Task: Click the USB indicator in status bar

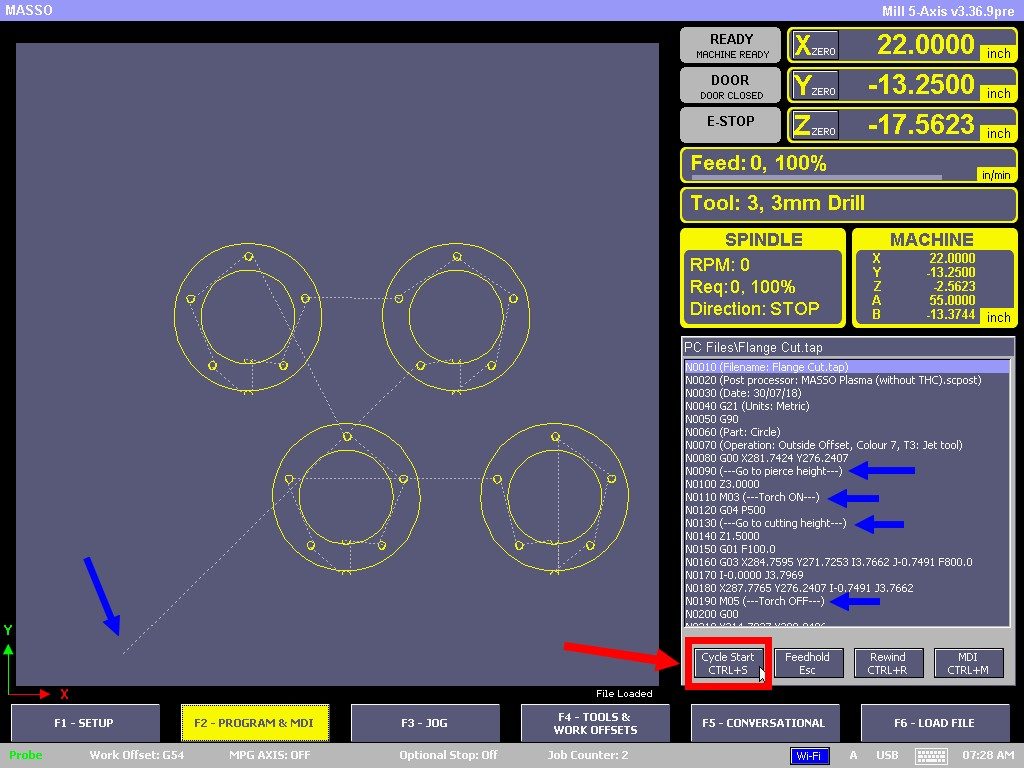Action: pyautogui.click(x=887, y=756)
